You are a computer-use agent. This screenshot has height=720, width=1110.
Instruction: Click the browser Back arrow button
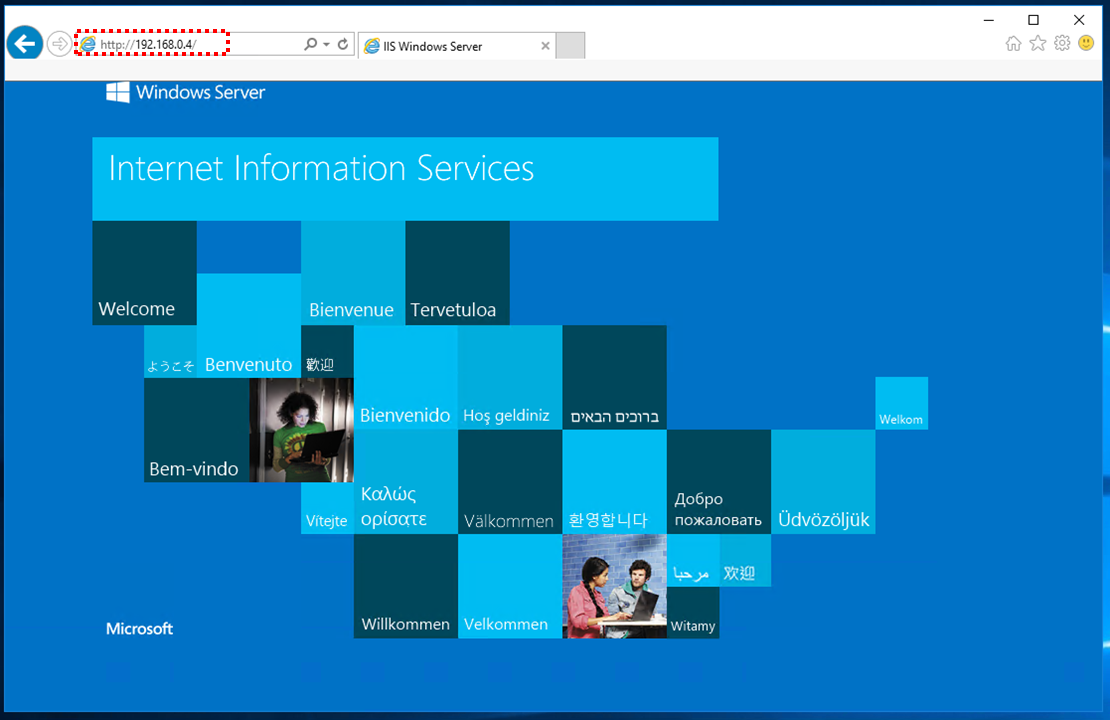tap(25, 44)
